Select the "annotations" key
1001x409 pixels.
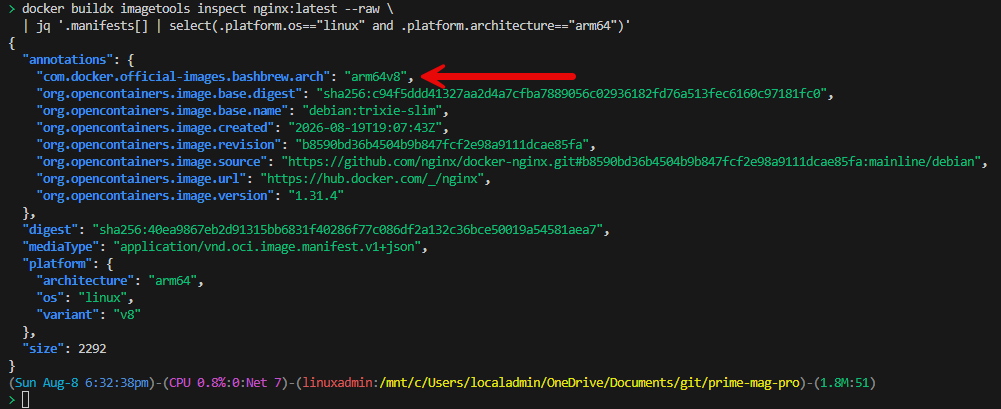pyautogui.click(x=68, y=60)
